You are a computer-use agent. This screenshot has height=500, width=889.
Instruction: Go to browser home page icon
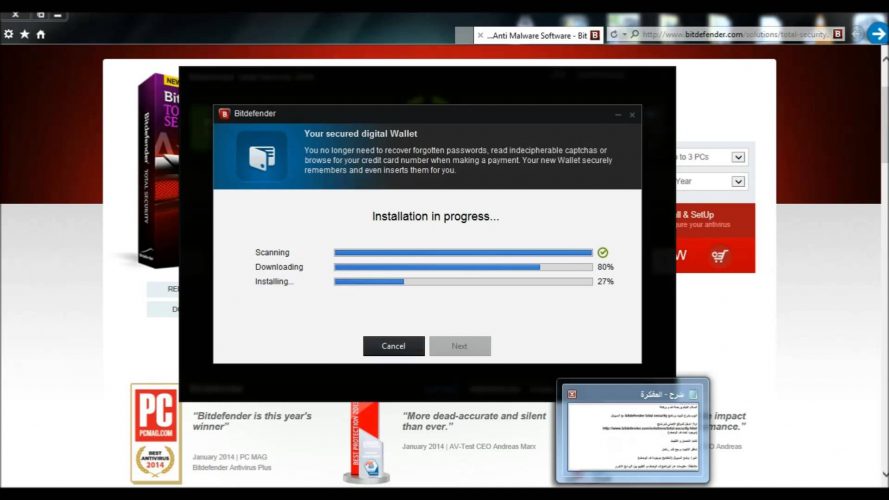pos(41,34)
